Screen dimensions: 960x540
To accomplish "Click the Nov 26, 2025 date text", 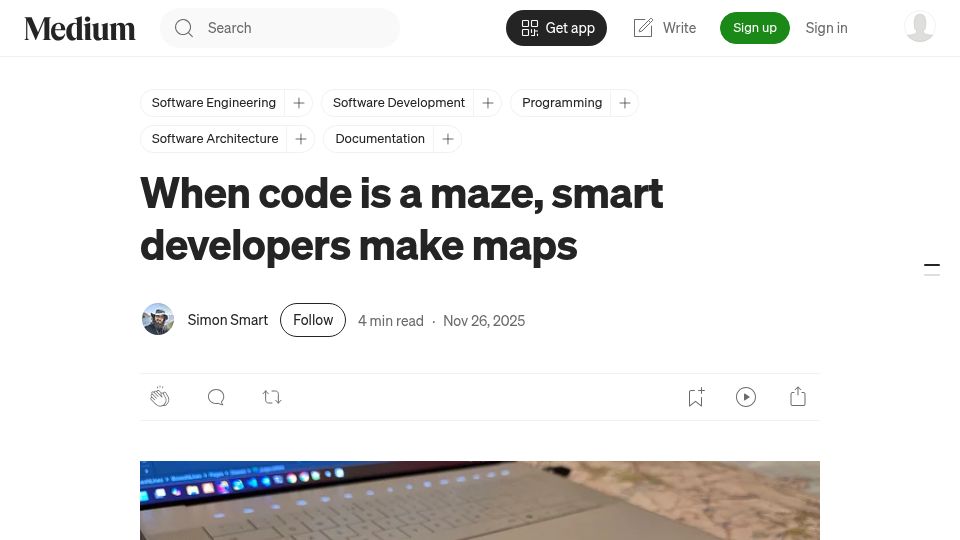I will [484, 321].
